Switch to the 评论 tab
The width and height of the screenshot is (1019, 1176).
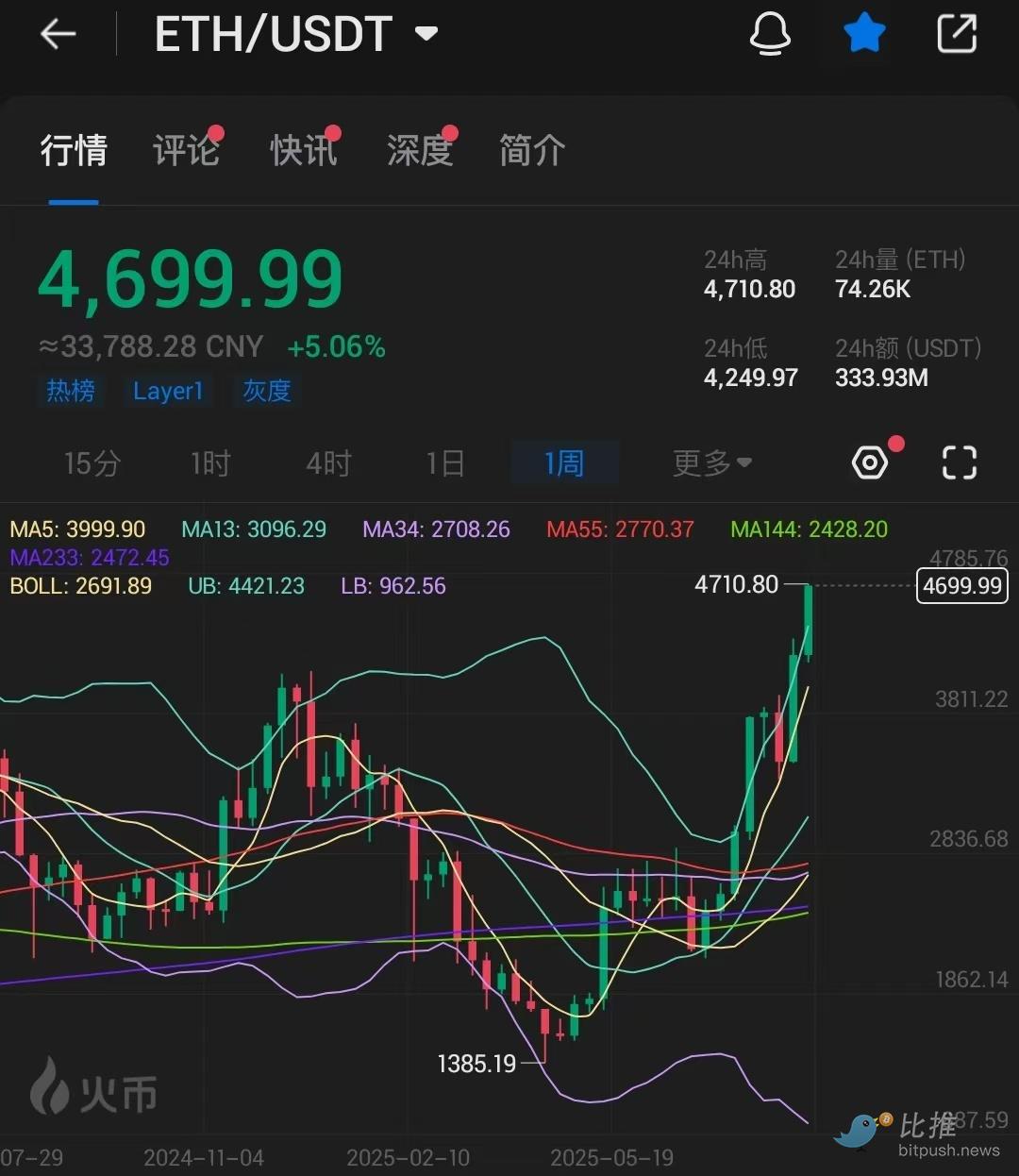point(187,150)
